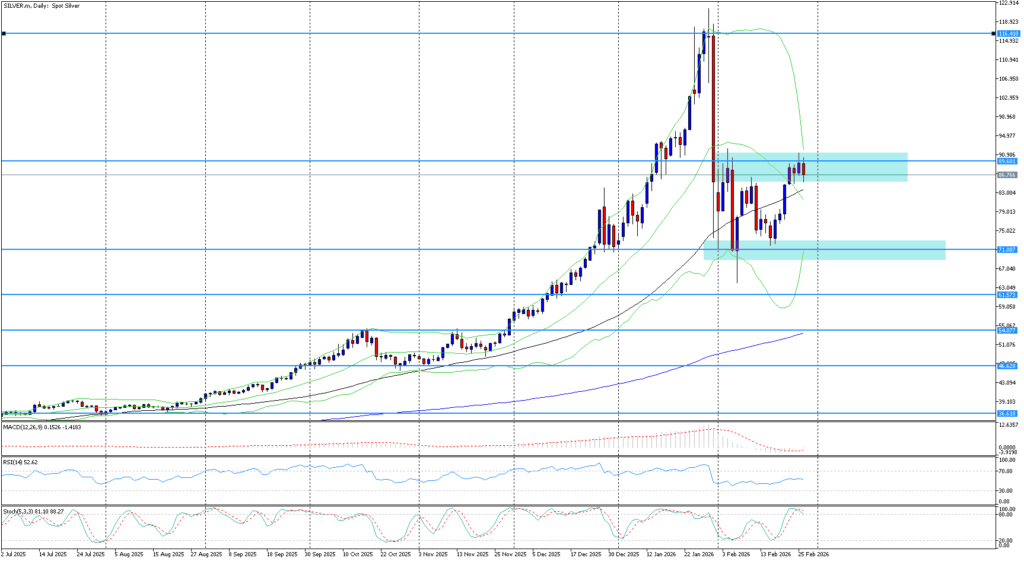Click the 122.914 value on the price scale

coord(1009,5)
